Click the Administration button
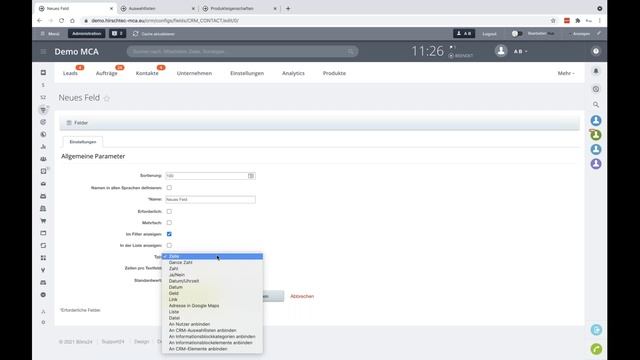This screenshot has height=360, width=640. tap(87, 34)
